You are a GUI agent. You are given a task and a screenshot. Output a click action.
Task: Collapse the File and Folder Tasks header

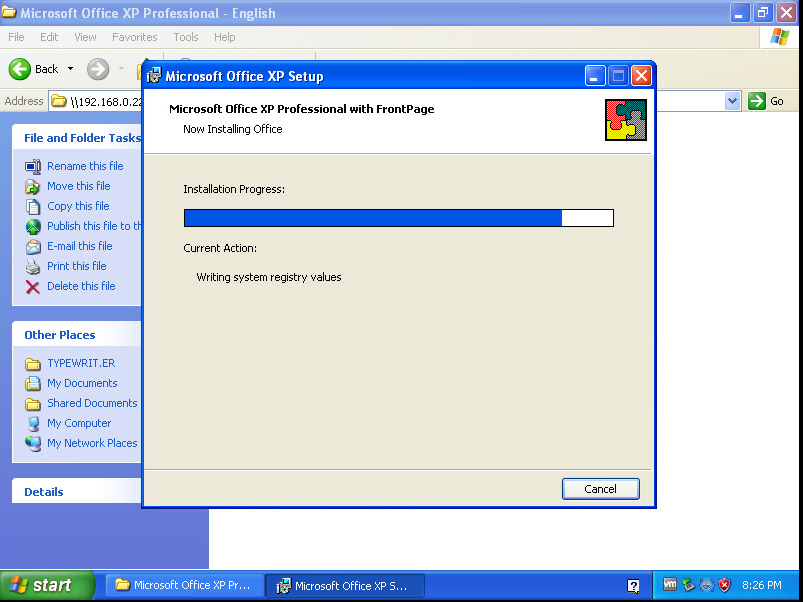(77, 138)
